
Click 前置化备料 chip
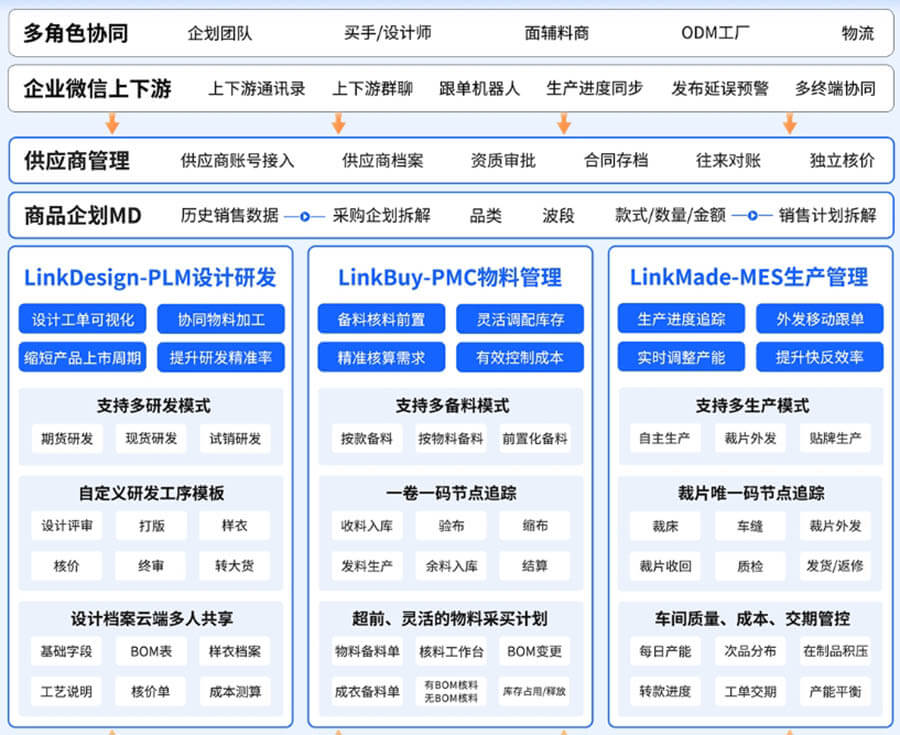(535, 439)
